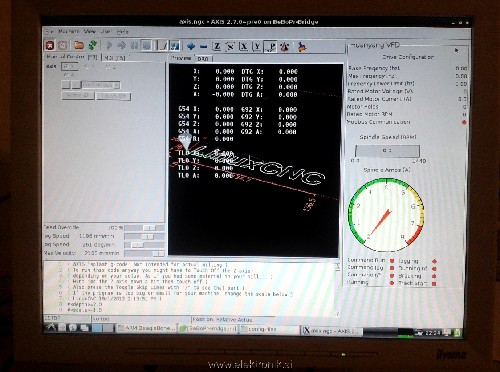
Task: Toggle optional pause toolbar icon
Action: pyautogui.click(x=175, y=46)
